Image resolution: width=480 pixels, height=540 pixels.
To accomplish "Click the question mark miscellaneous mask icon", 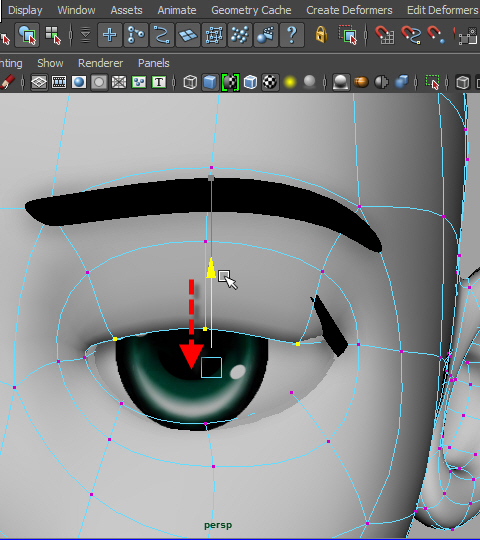I will [x=292, y=35].
